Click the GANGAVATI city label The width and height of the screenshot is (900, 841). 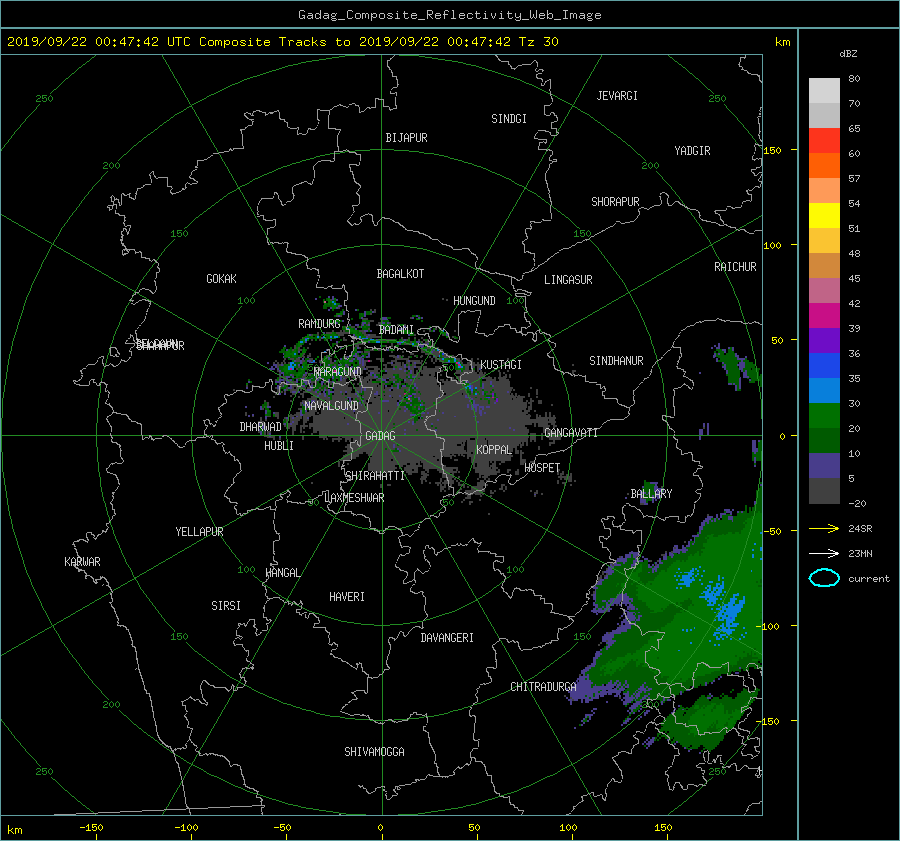571,433
